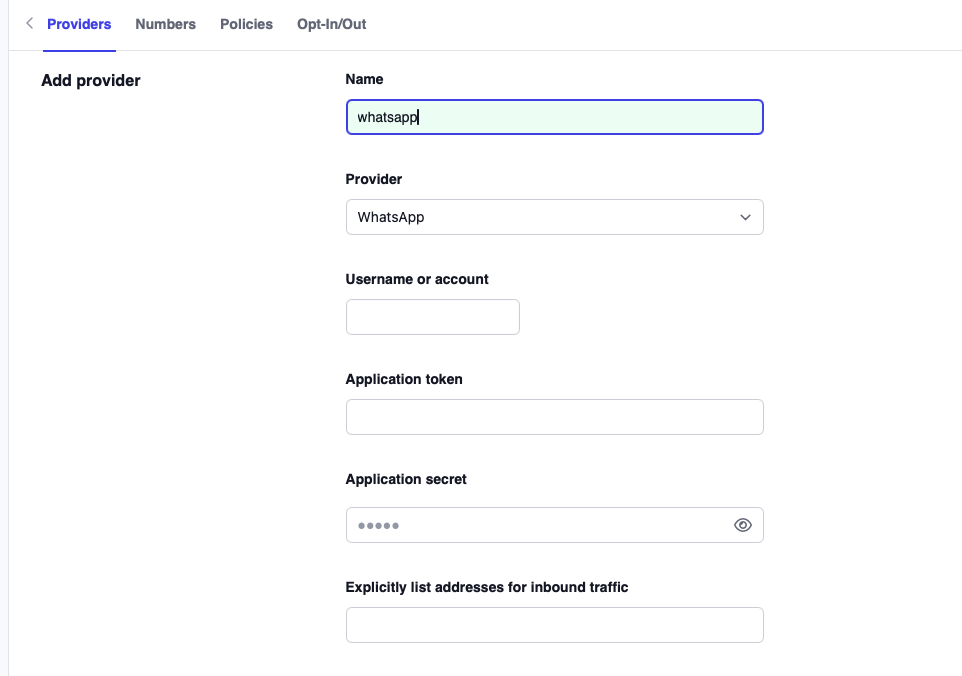
Task: Click the Explicitly list addresses label
Action: (x=487, y=587)
